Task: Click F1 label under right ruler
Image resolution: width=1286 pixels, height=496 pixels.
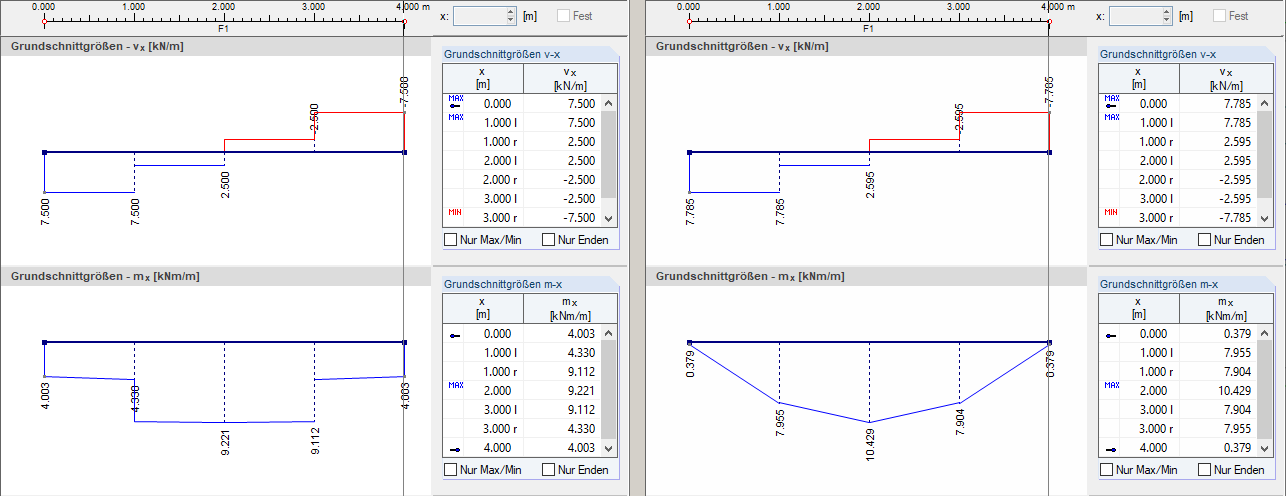Action: point(868,29)
